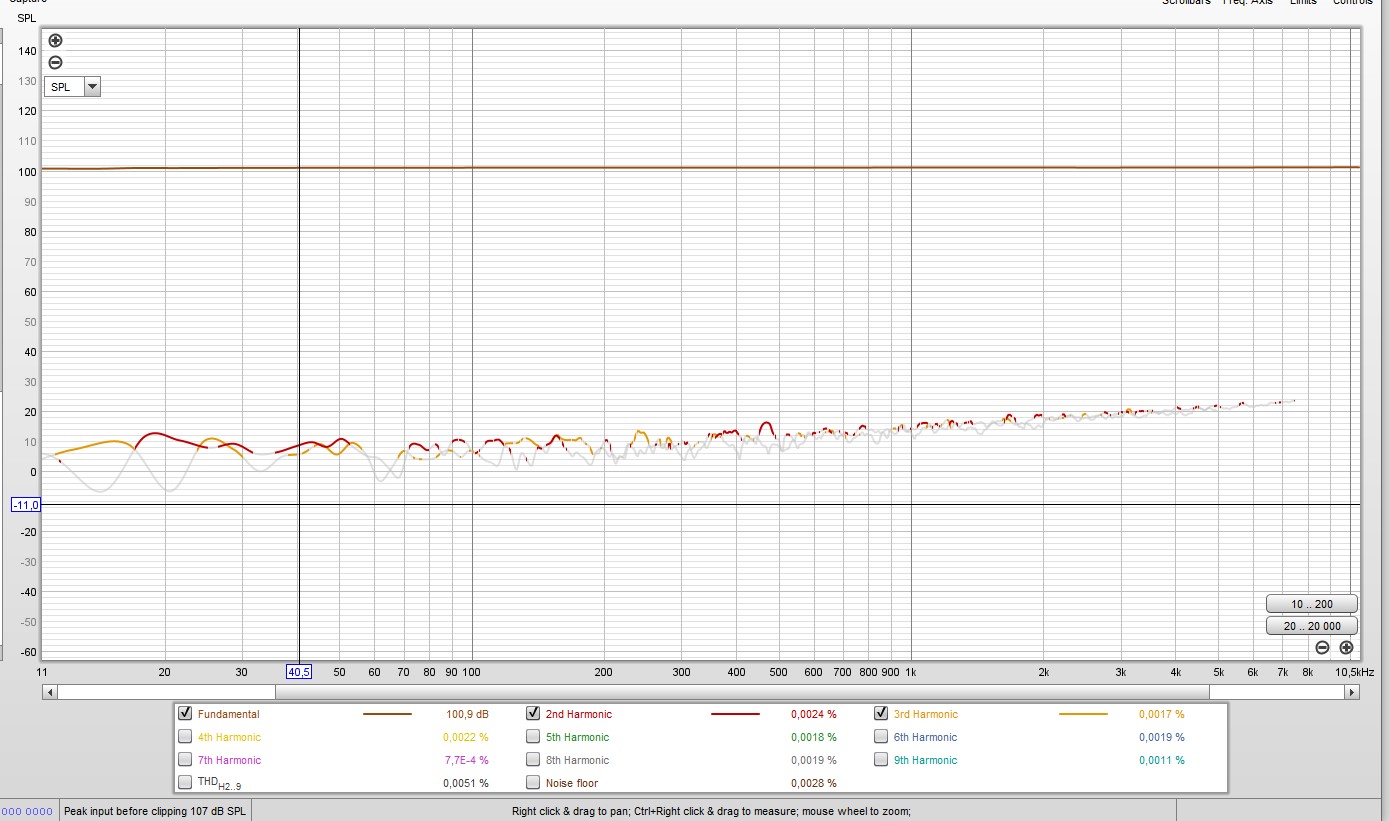Click the 5th Harmonic value 0,0018 %
Viewport: 1390px width, 821px height.
point(814,738)
